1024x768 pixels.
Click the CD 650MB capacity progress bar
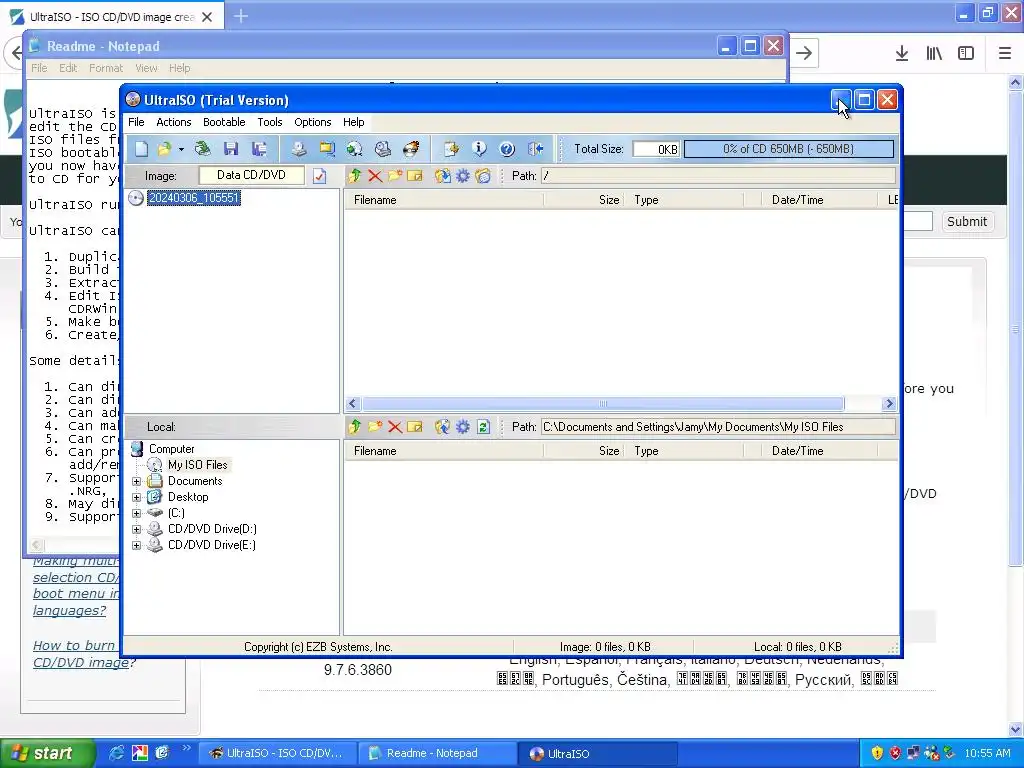(788, 149)
